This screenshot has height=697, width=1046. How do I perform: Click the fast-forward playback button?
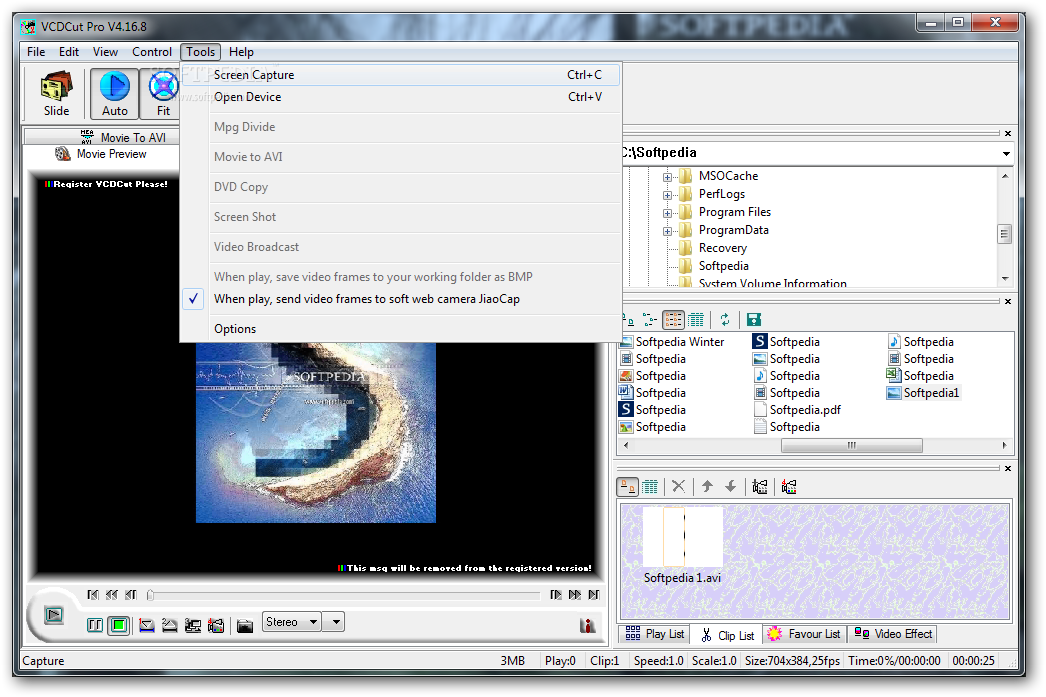click(x=574, y=595)
